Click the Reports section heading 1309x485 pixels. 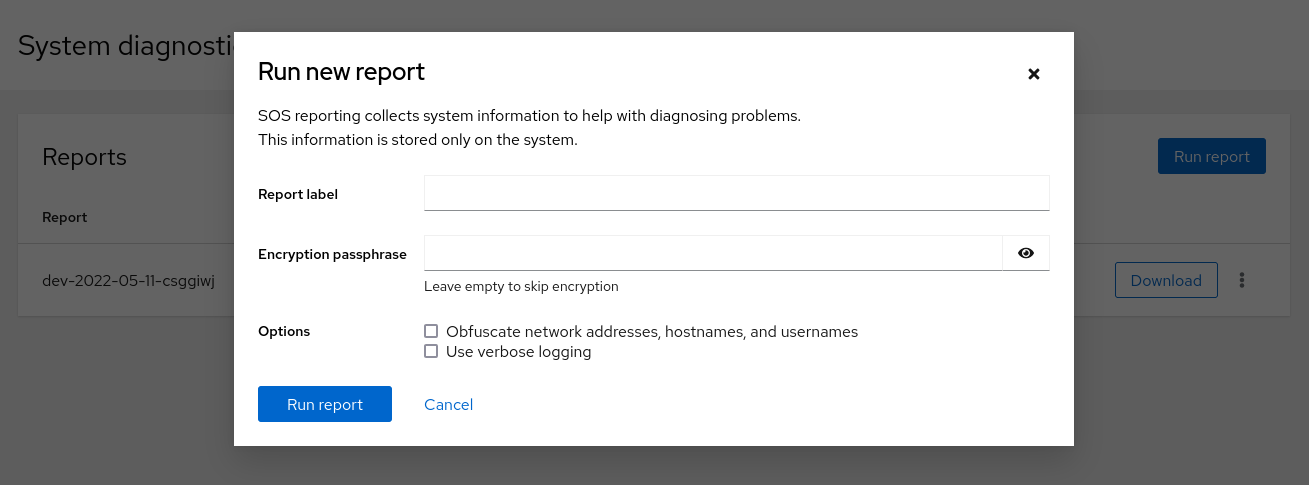(x=84, y=157)
